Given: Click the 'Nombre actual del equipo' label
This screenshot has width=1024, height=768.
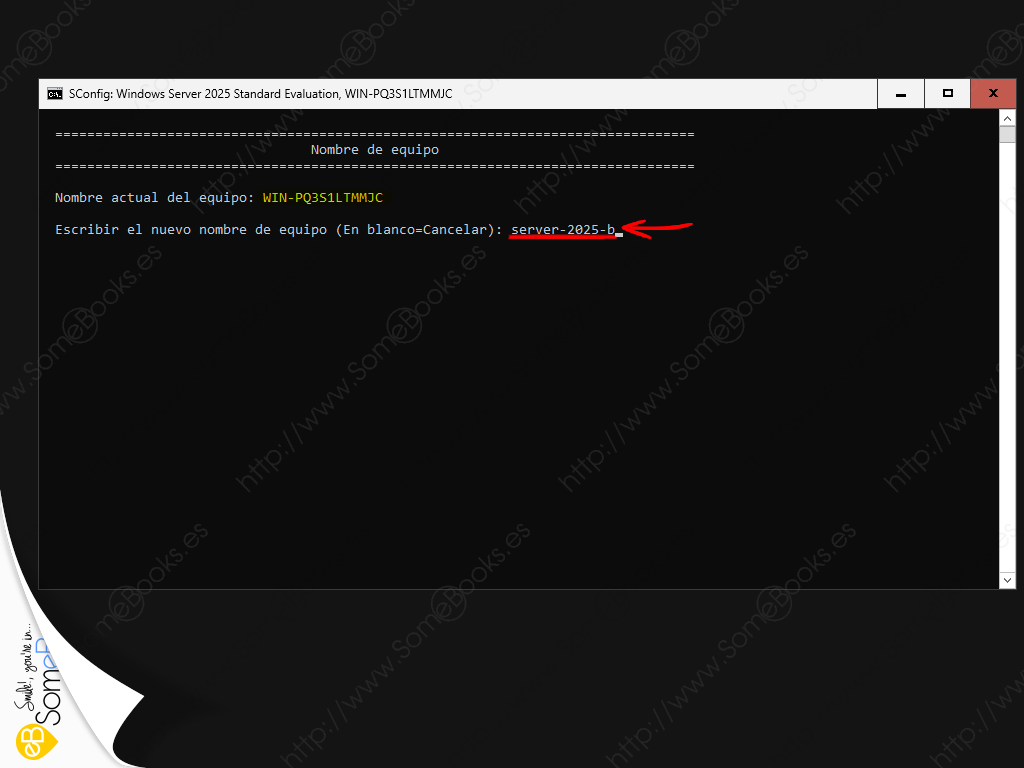Looking at the screenshot, I should [x=154, y=198].
